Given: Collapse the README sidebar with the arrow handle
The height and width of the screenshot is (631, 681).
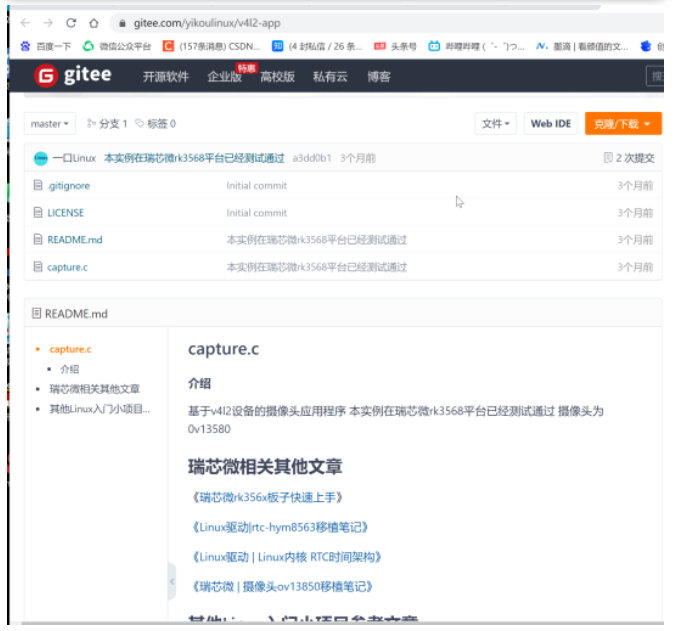Looking at the screenshot, I should point(171,582).
